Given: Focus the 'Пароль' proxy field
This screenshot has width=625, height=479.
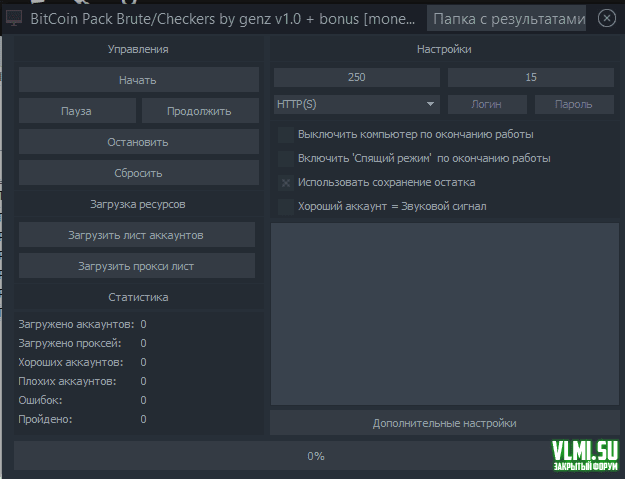Looking at the screenshot, I should pos(575,104).
